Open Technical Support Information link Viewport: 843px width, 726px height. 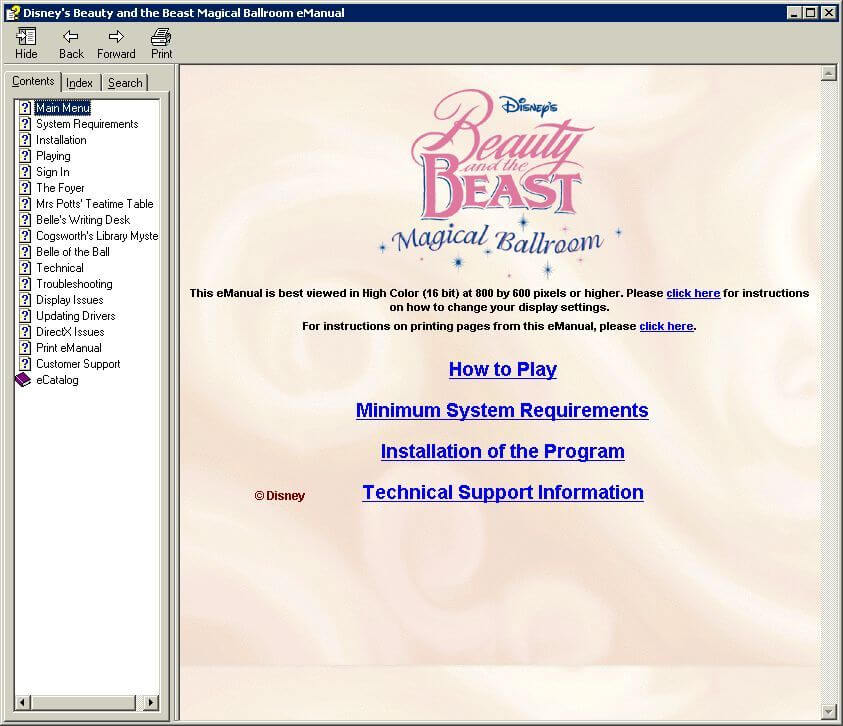click(503, 492)
